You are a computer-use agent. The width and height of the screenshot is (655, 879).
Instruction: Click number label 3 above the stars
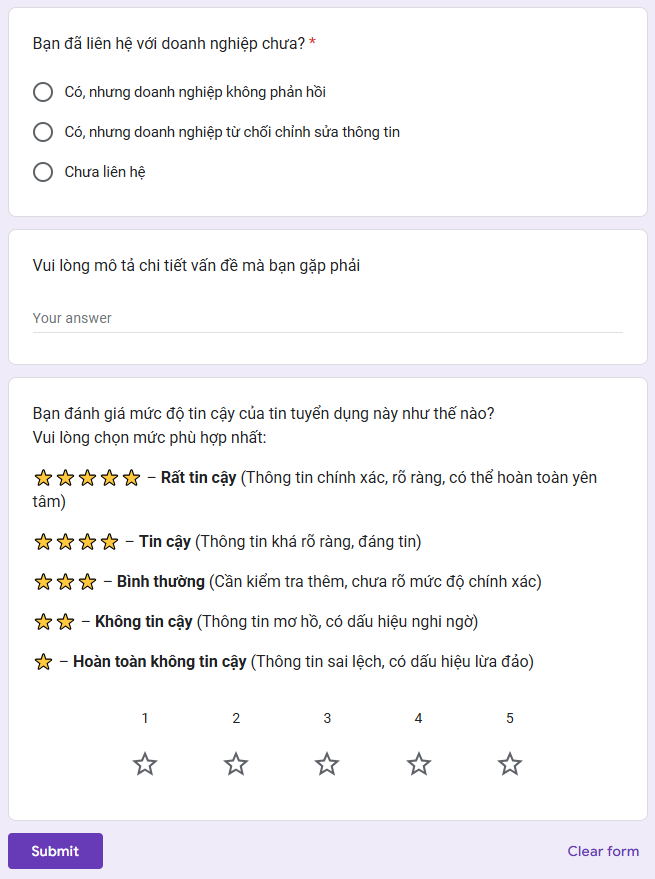[327, 718]
